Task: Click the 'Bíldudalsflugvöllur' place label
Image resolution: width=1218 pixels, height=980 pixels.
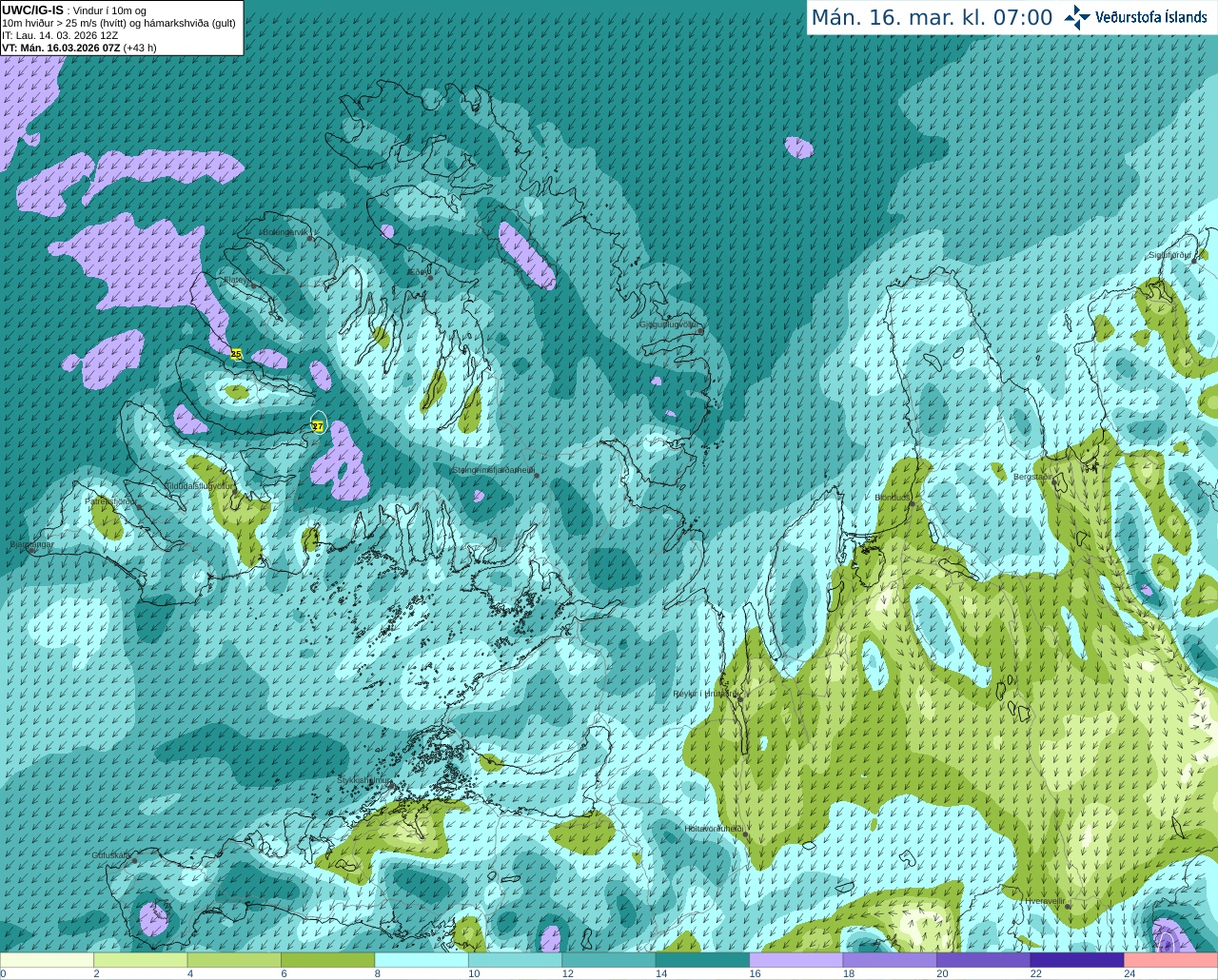Action: [198, 485]
